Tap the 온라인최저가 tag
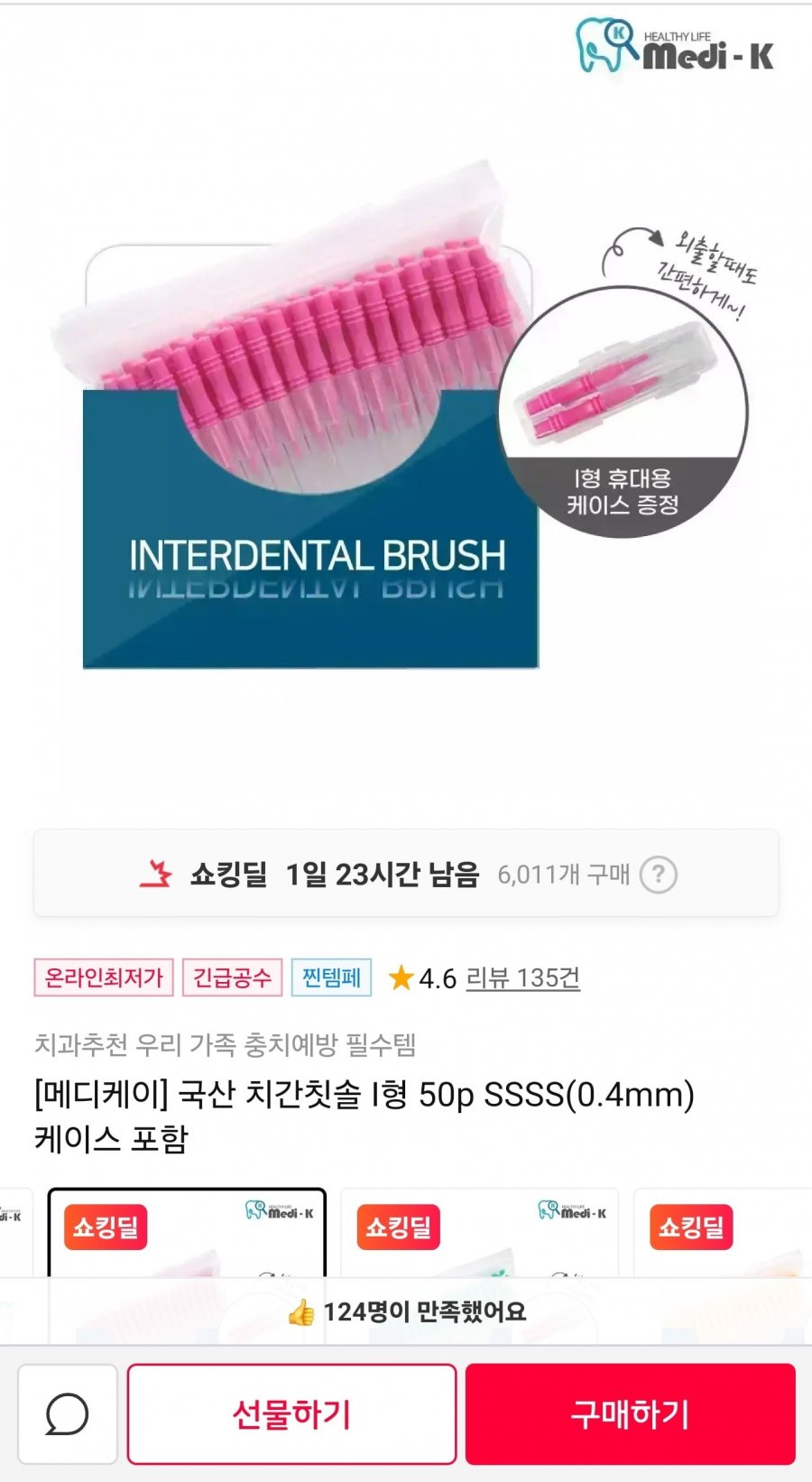 (x=104, y=977)
